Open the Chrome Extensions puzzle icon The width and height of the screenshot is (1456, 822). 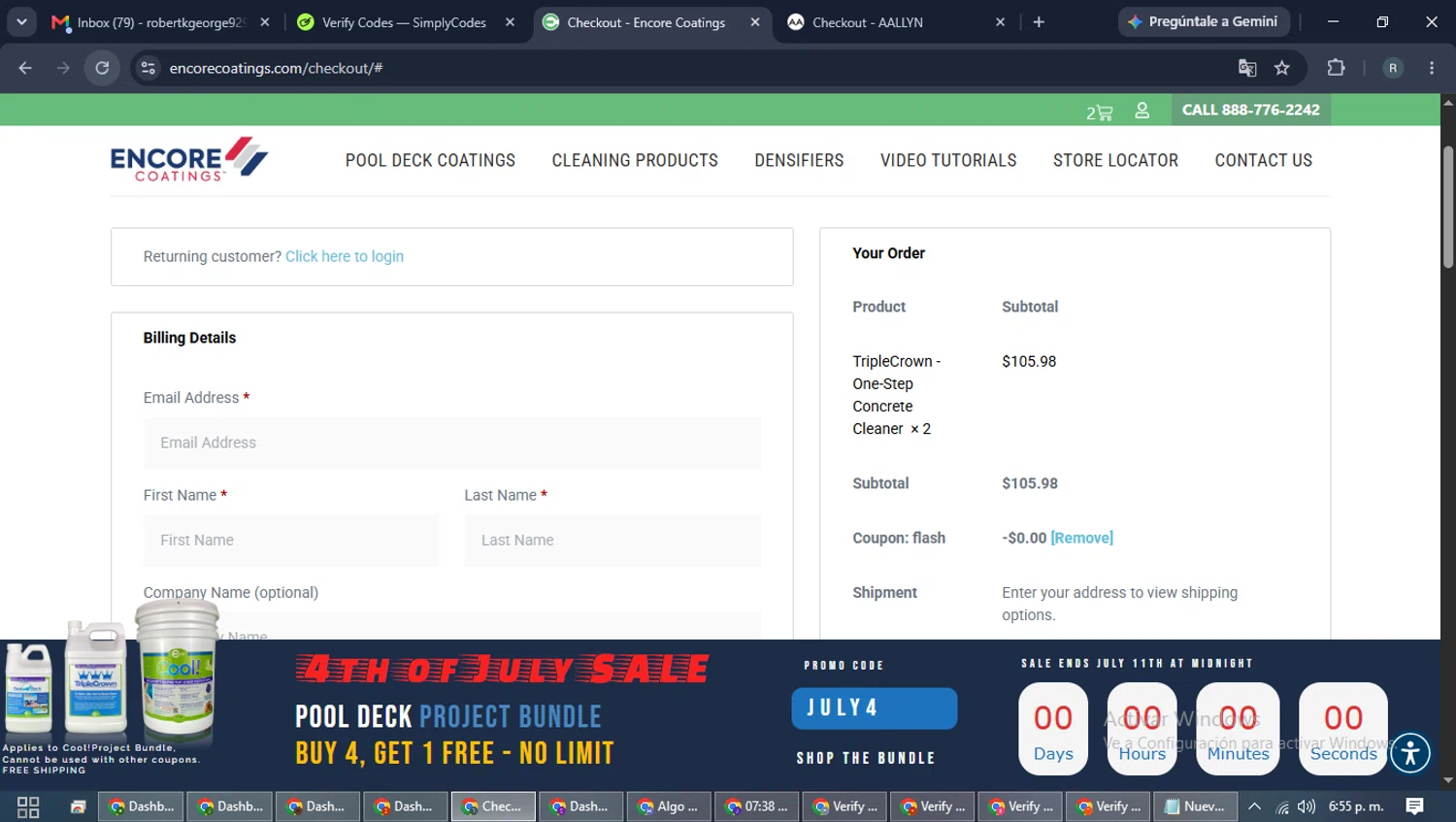(x=1337, y=68)
